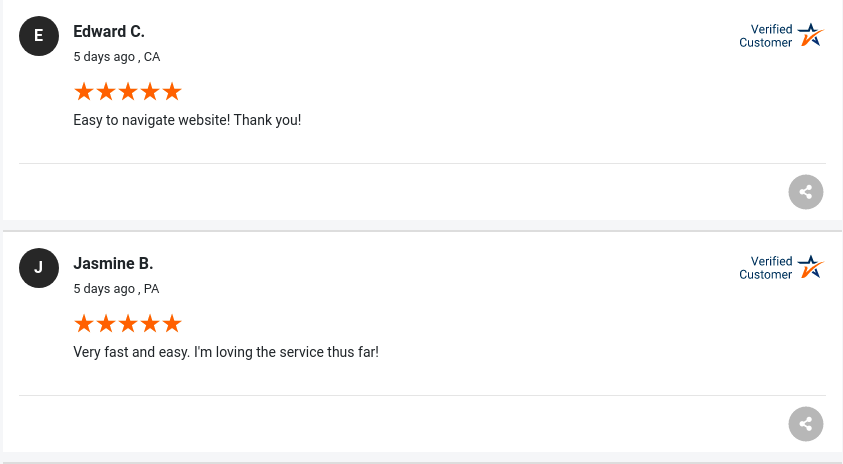The height and width of the screenshot is (464, 843).
Task: Click Jasmine B.'s "J" avatar circle
Action: pos(39,268)
